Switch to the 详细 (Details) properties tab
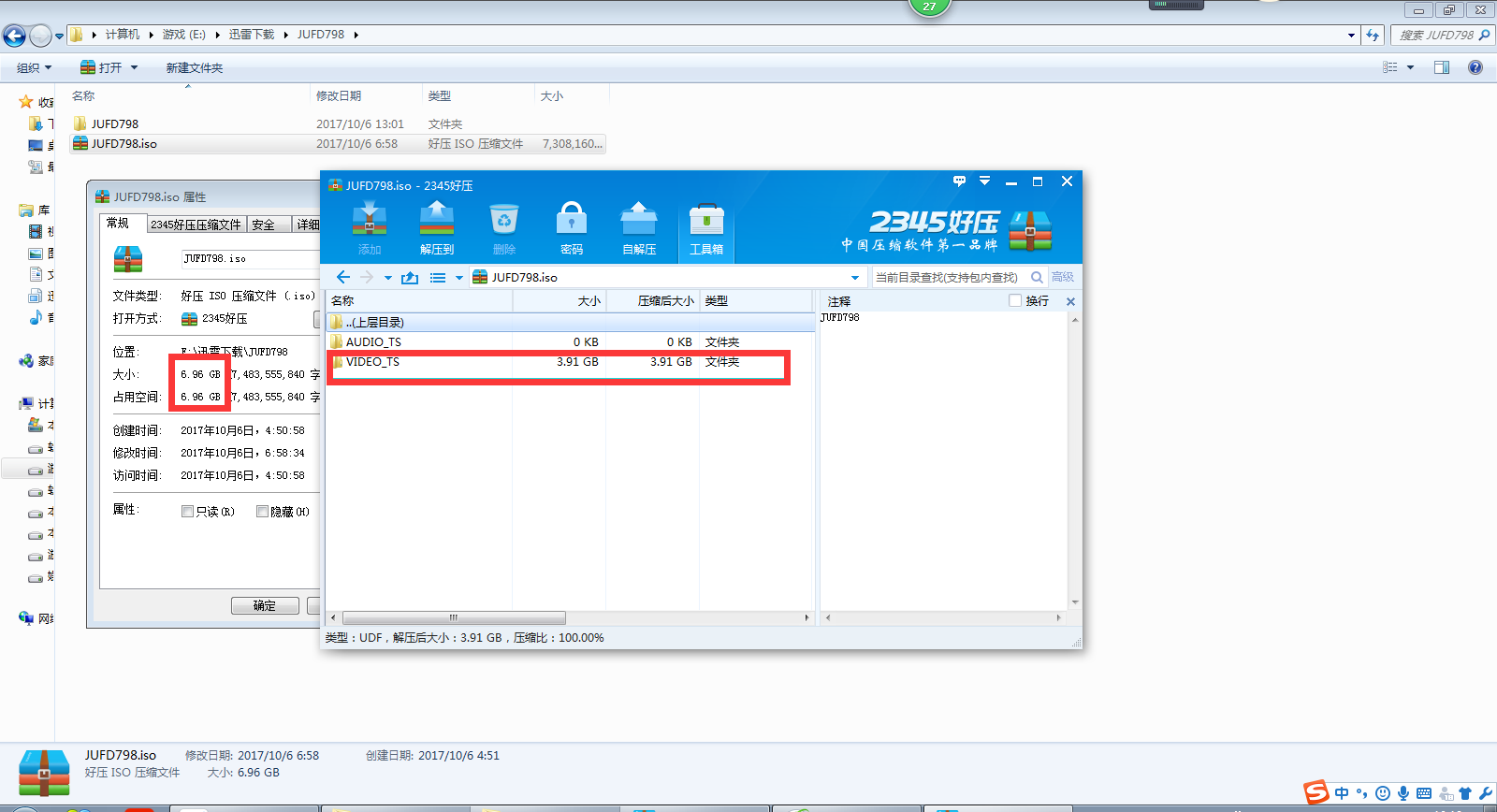The image size is (1497, 812). (x=307, y=225)
